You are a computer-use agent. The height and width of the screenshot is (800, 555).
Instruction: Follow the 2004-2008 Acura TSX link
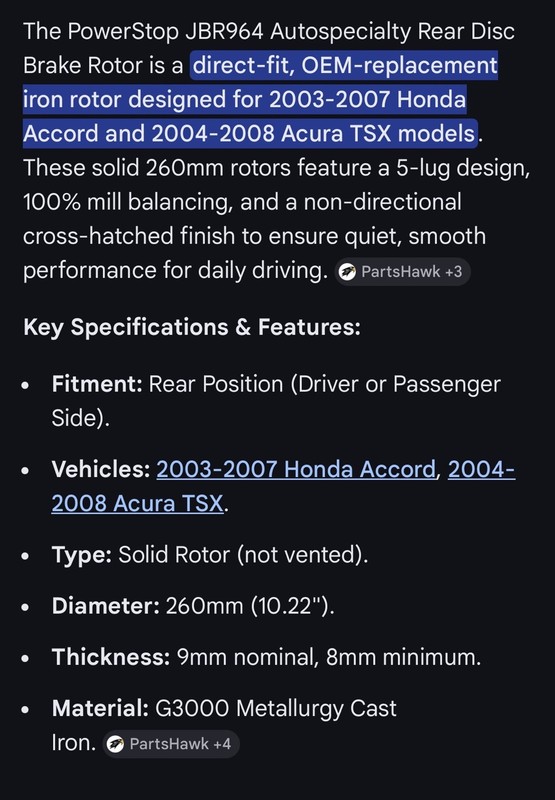(x=283, y=486)
